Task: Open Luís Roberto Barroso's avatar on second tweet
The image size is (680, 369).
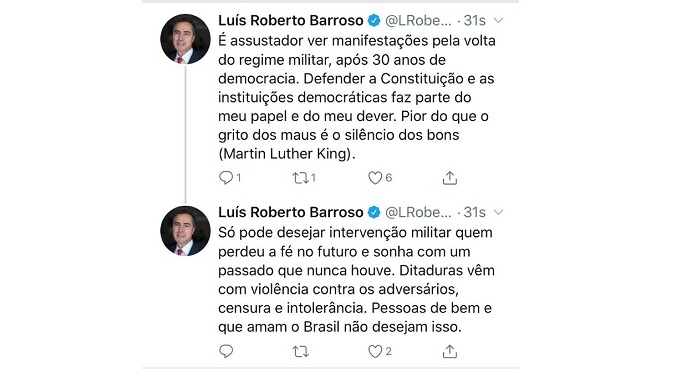Action: [x=185, y=231]
